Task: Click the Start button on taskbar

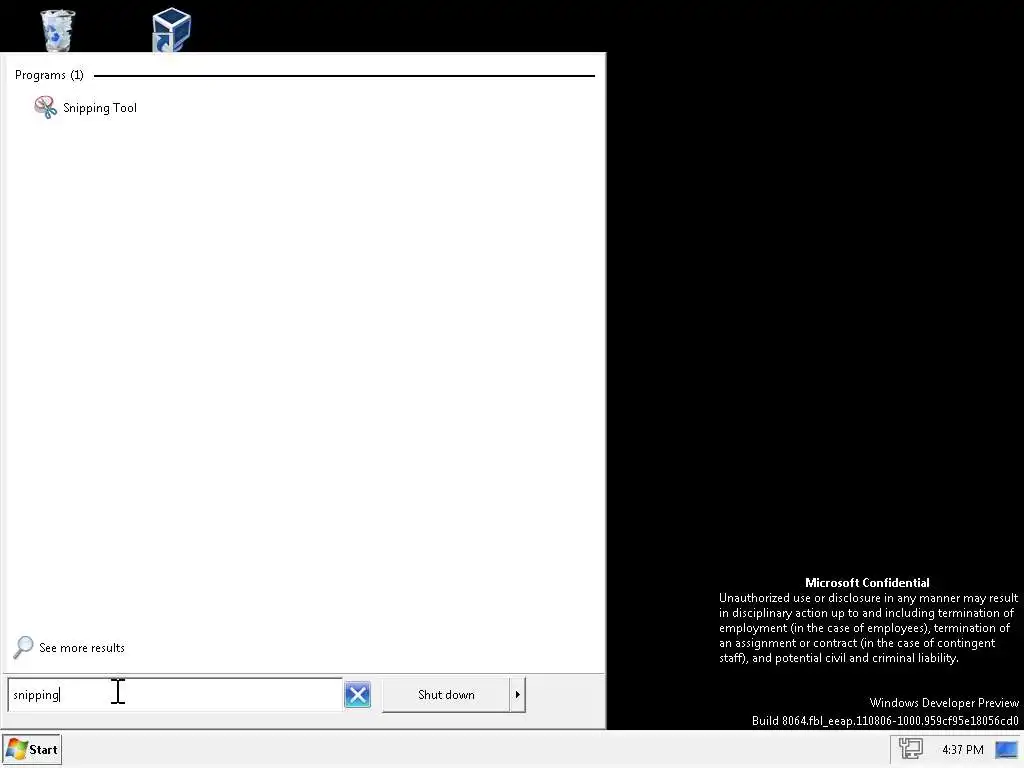Action: click(32, 749)
